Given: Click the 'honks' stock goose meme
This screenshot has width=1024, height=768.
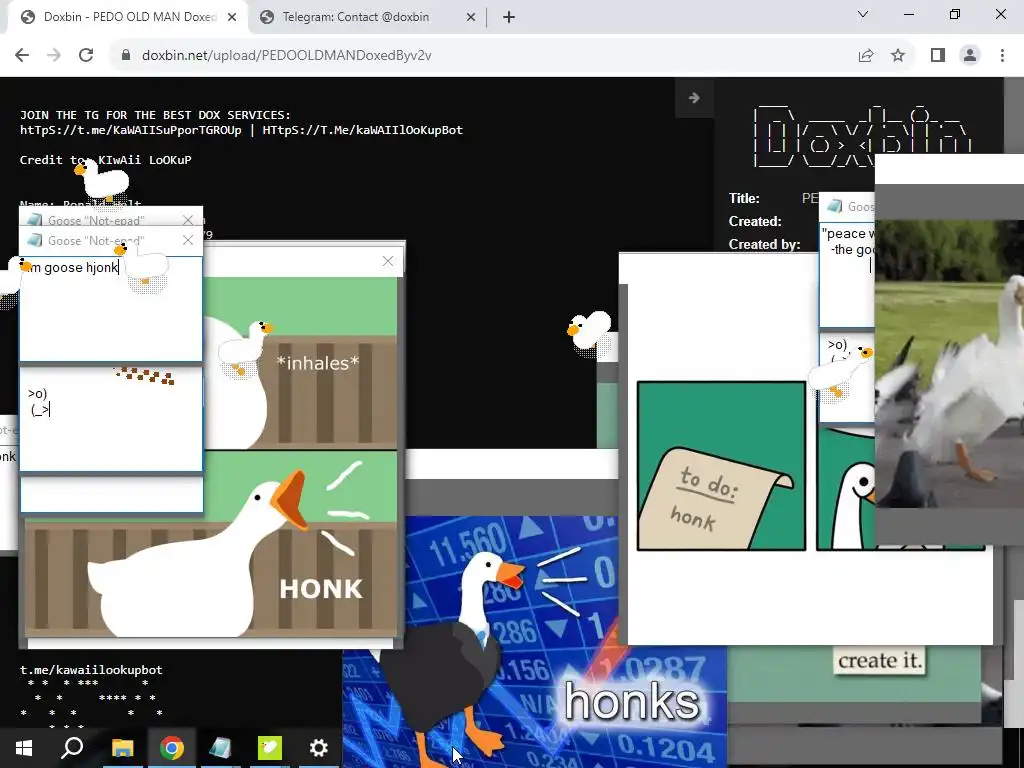Looking at the screenshot, I should point(534,640).
